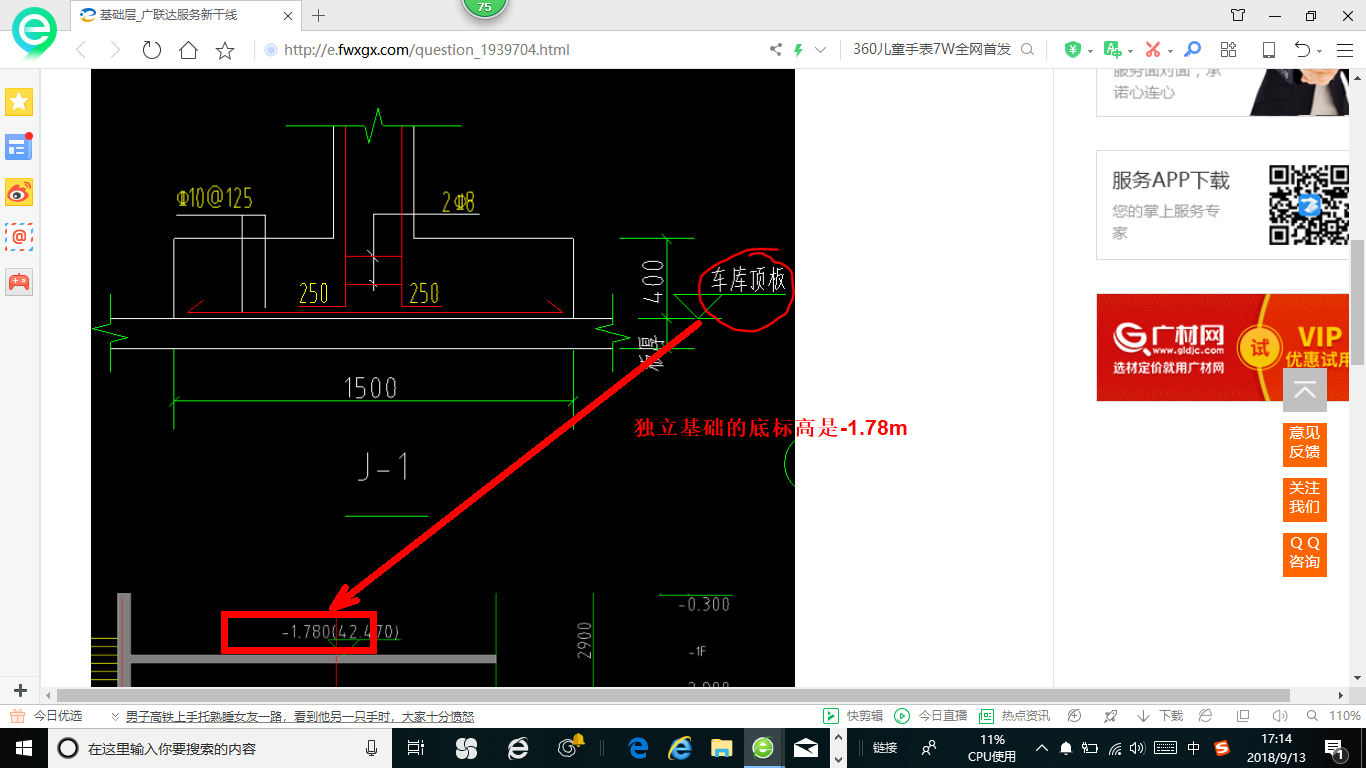Viewport: 1366px width, 768px height.
Task: Expand the screenshot tool dropdown arrow
Action: pyautogui.click(x=1170, y=51)
